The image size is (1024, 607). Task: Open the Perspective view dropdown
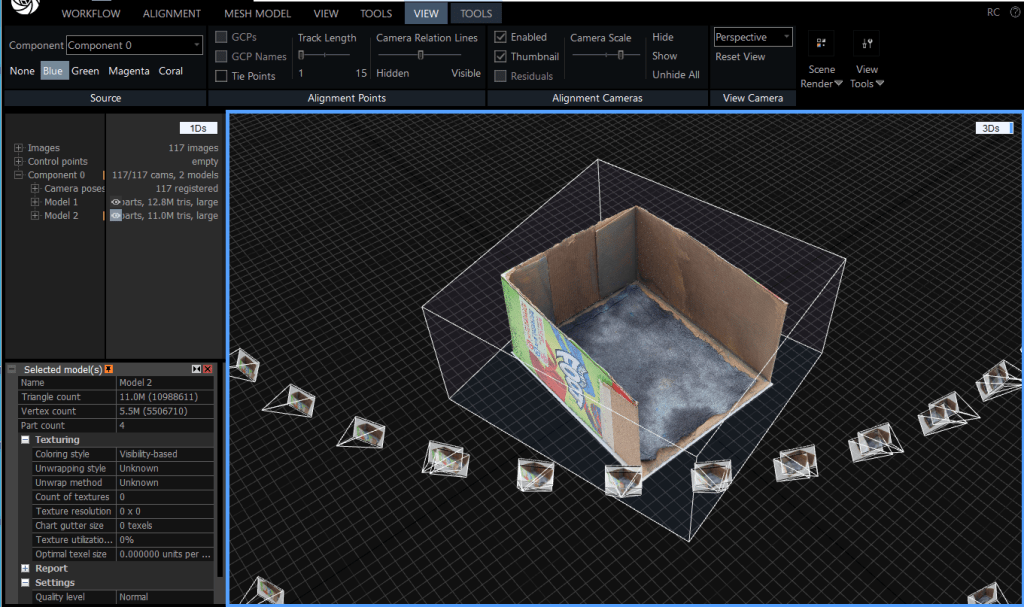(x=753, y=37)
